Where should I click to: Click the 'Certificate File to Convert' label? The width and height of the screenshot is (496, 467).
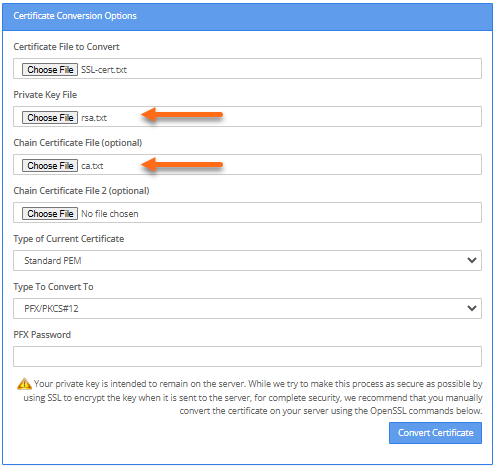click(x=66, y=47)
